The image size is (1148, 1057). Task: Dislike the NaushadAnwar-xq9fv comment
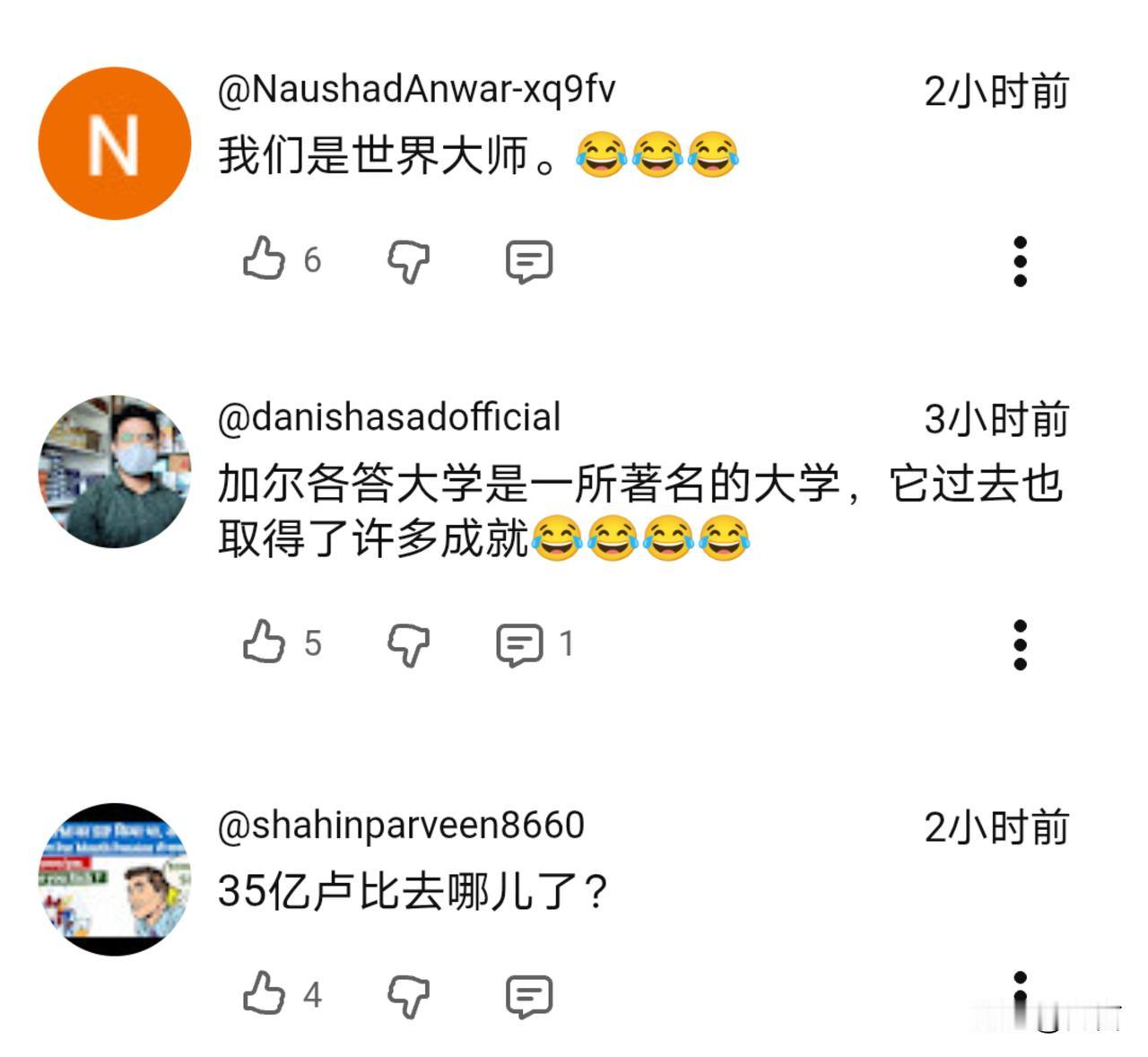click(408, 261)
